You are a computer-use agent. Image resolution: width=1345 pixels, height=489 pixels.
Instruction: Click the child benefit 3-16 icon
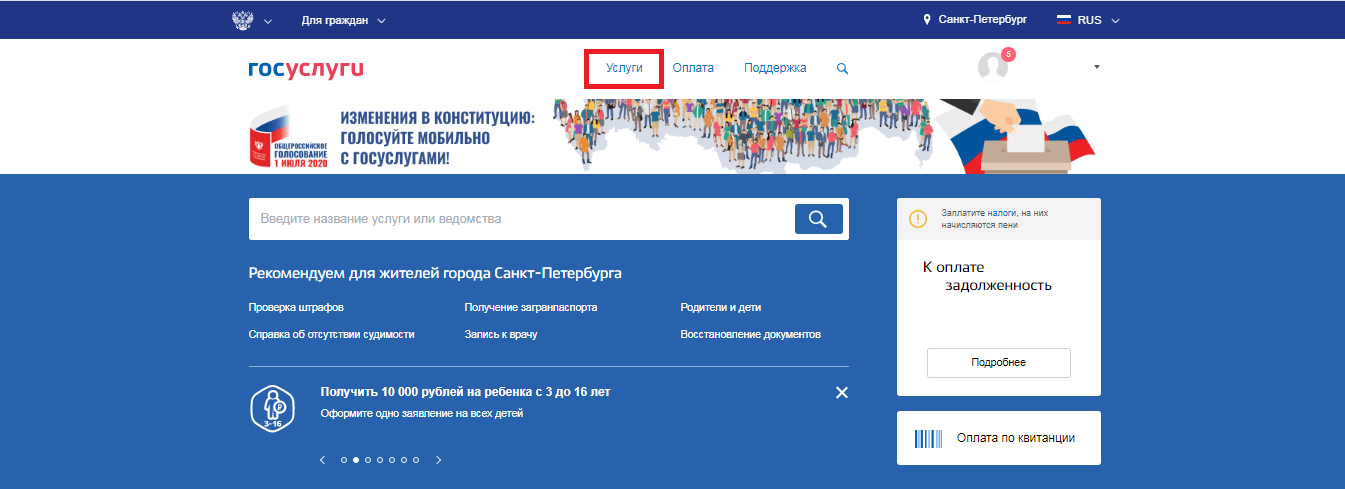click(x=271, y=407)
